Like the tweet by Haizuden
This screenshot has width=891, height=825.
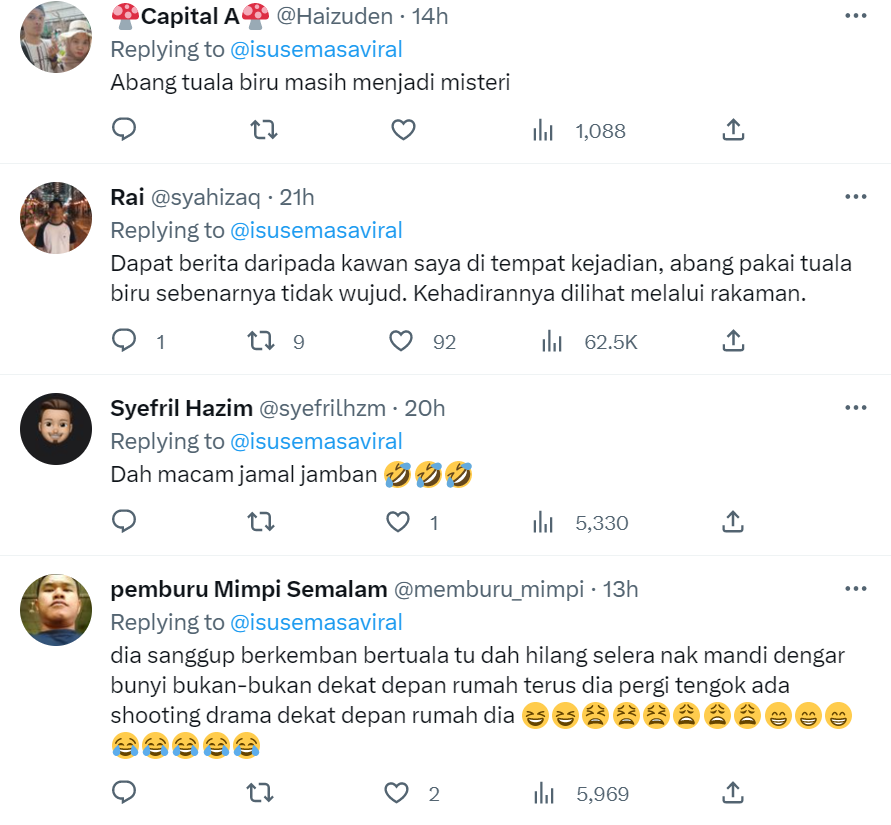(x=403, y=130)
